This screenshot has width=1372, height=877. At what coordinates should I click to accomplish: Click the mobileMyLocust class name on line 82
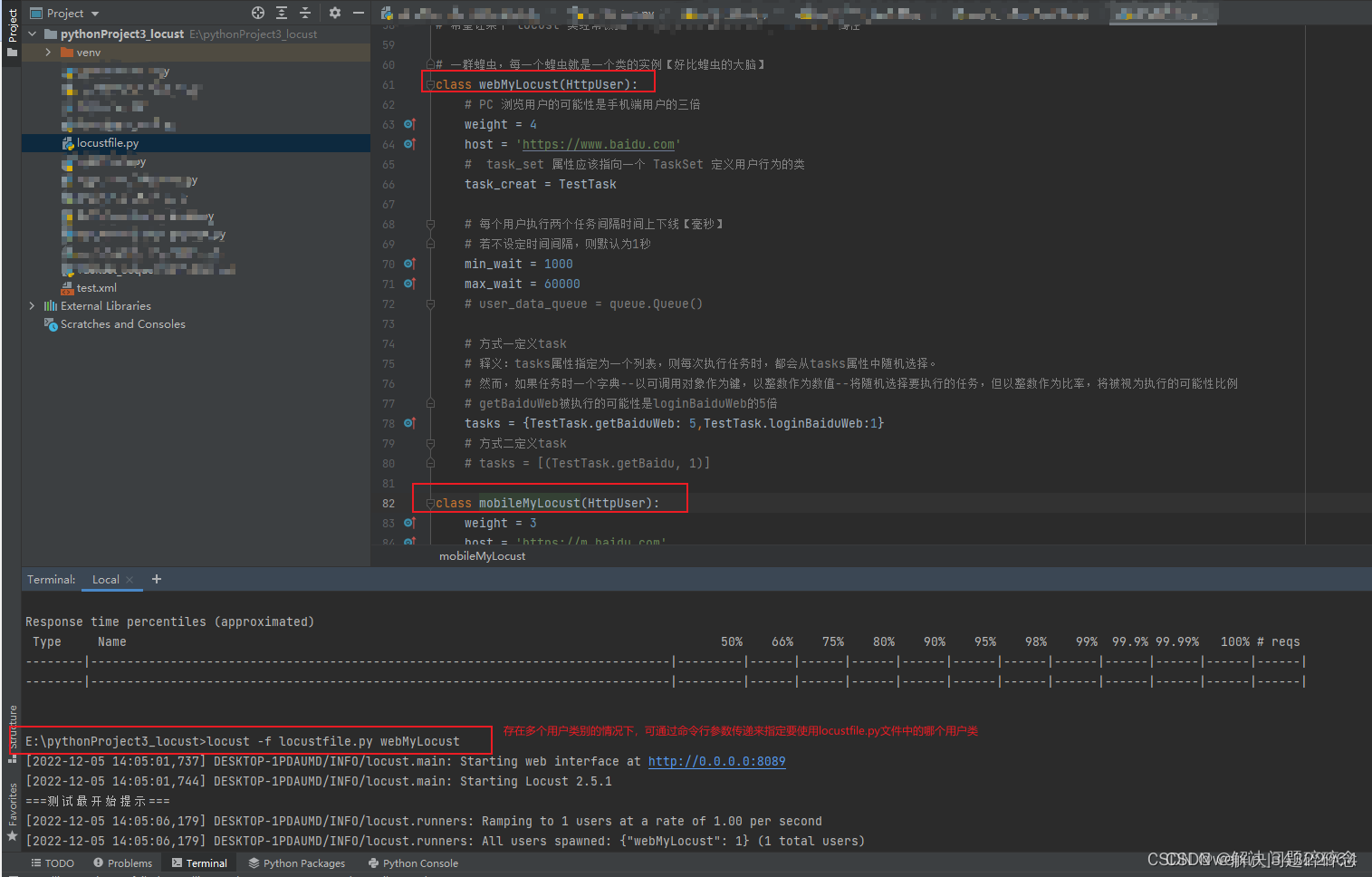coord(530,504)
